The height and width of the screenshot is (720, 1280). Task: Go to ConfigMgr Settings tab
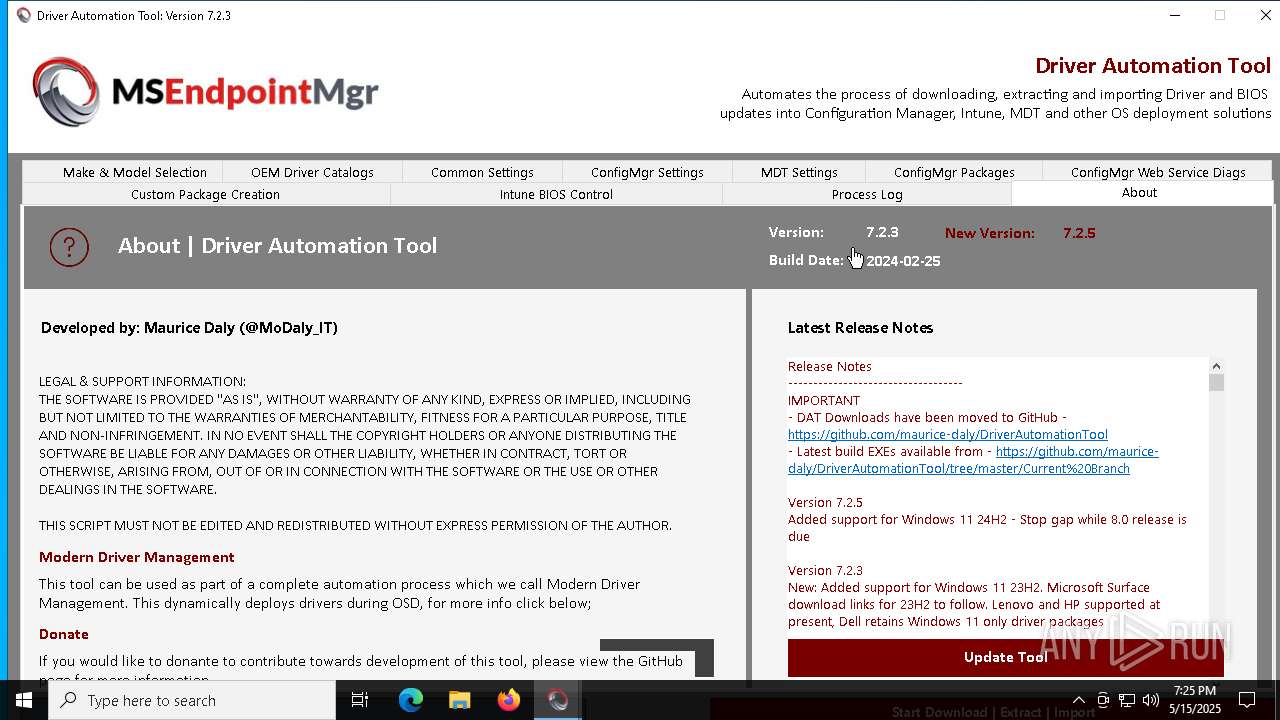pos(647,172)
